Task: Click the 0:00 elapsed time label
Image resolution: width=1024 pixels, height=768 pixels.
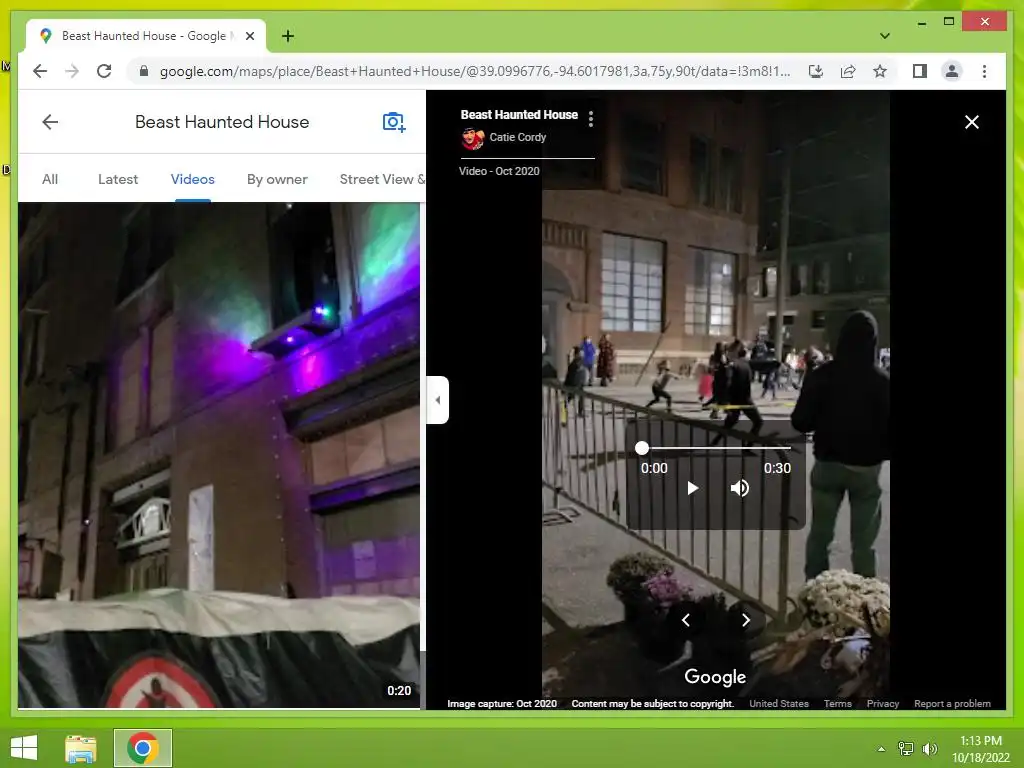Action: [x=654, y=468]
